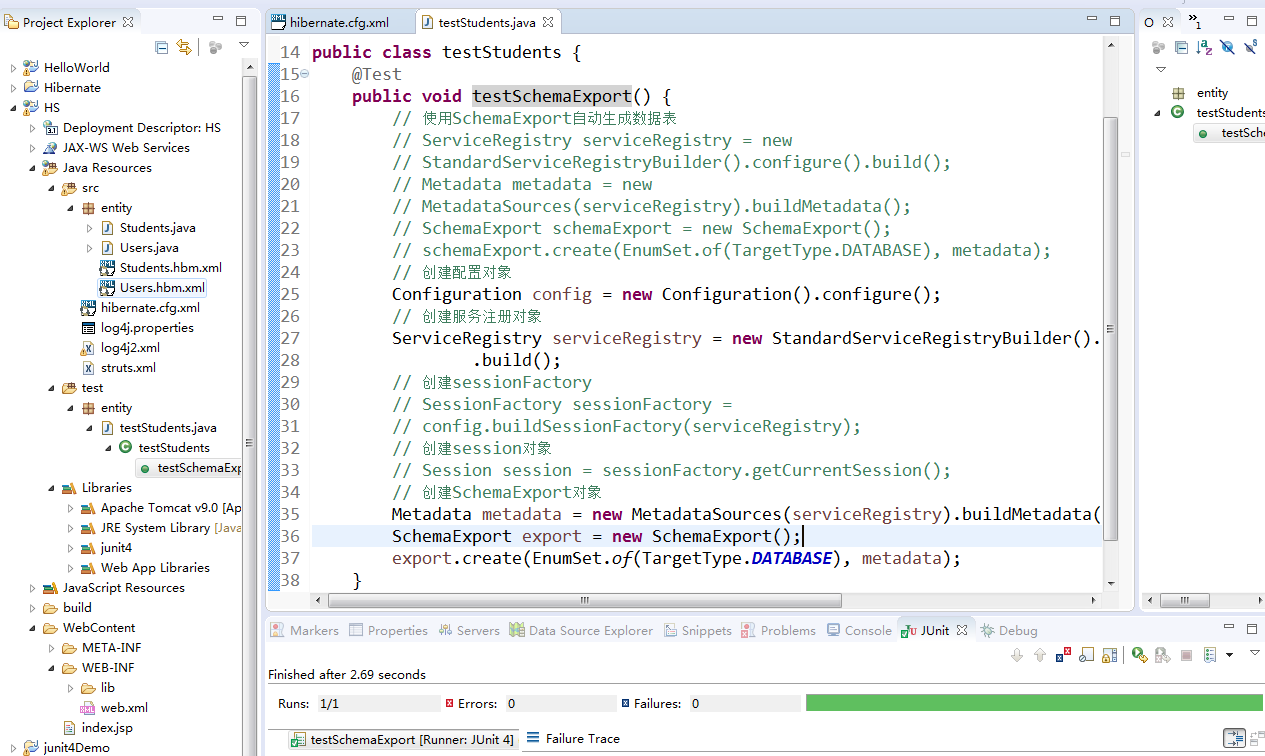The image size is (1265, 756).
Task: Switch to the Servers tab
Action: coord(468,630)
